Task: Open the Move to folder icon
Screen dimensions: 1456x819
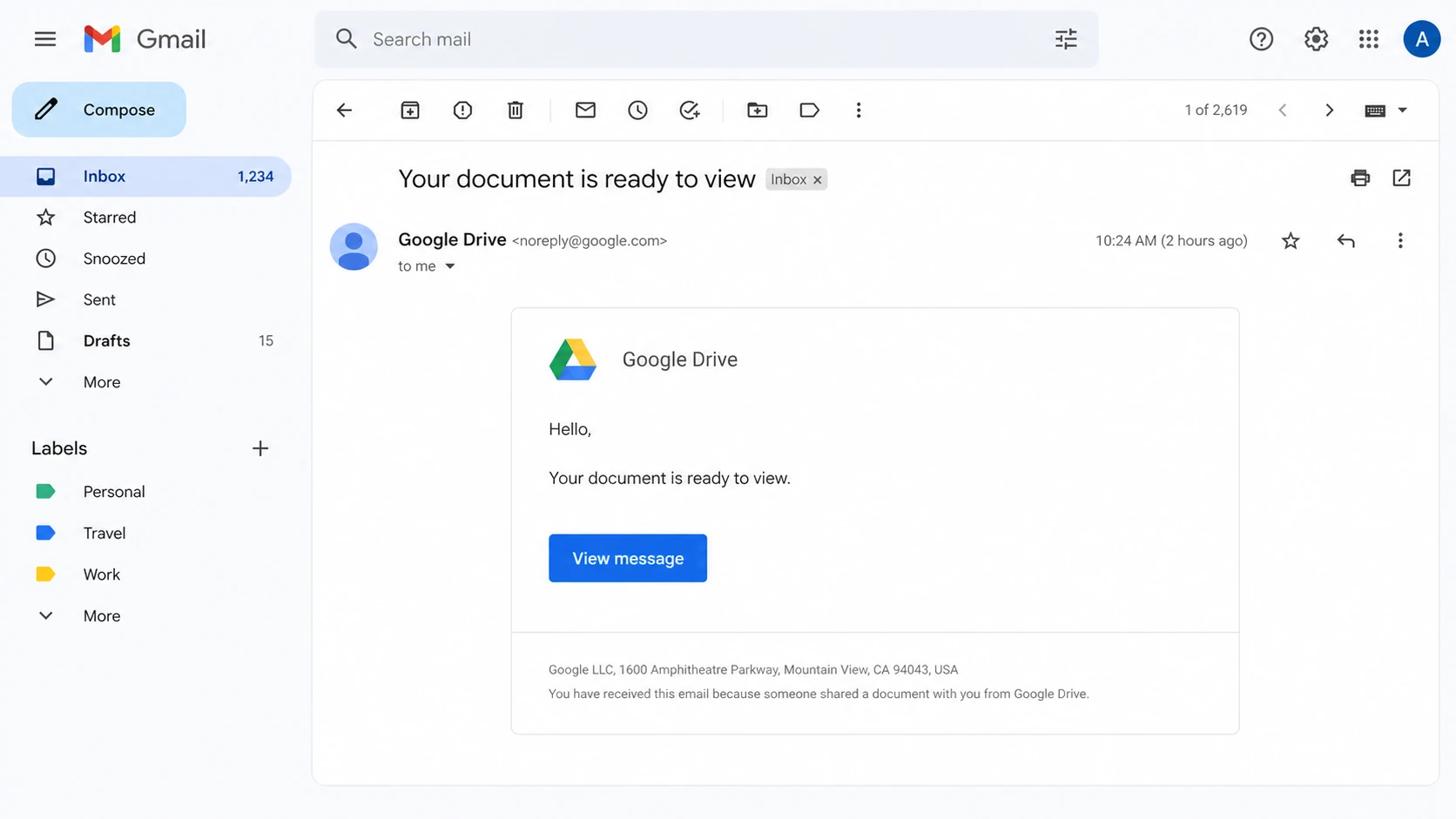Action: click(758, 110)
